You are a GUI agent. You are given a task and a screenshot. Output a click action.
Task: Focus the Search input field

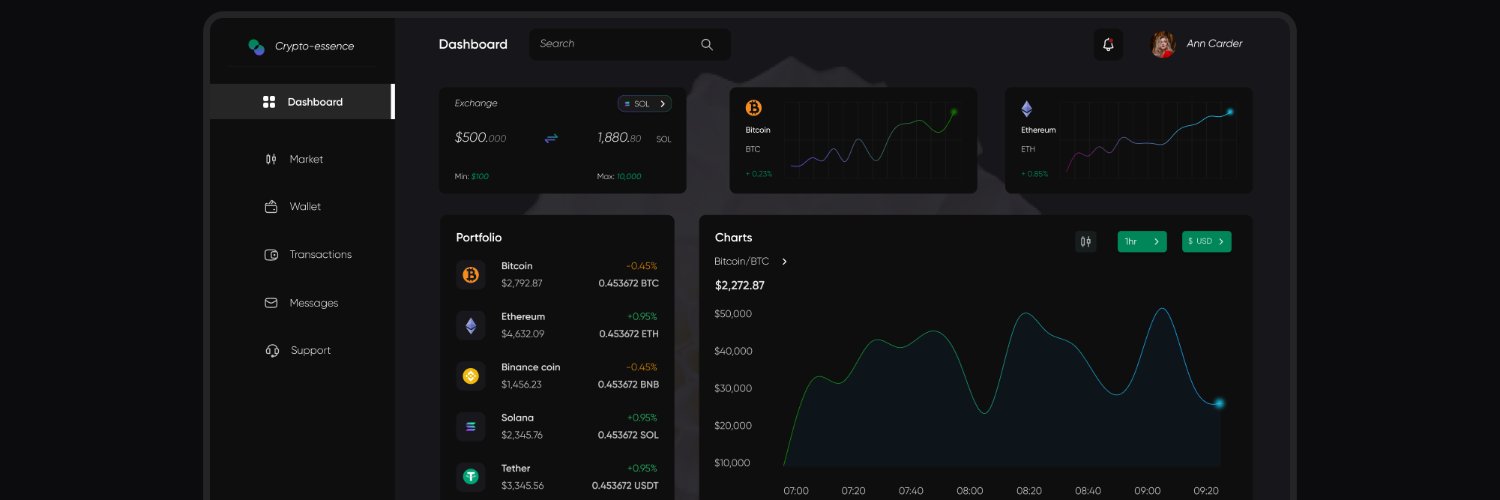pyautogui.click(x=630, y=44)
